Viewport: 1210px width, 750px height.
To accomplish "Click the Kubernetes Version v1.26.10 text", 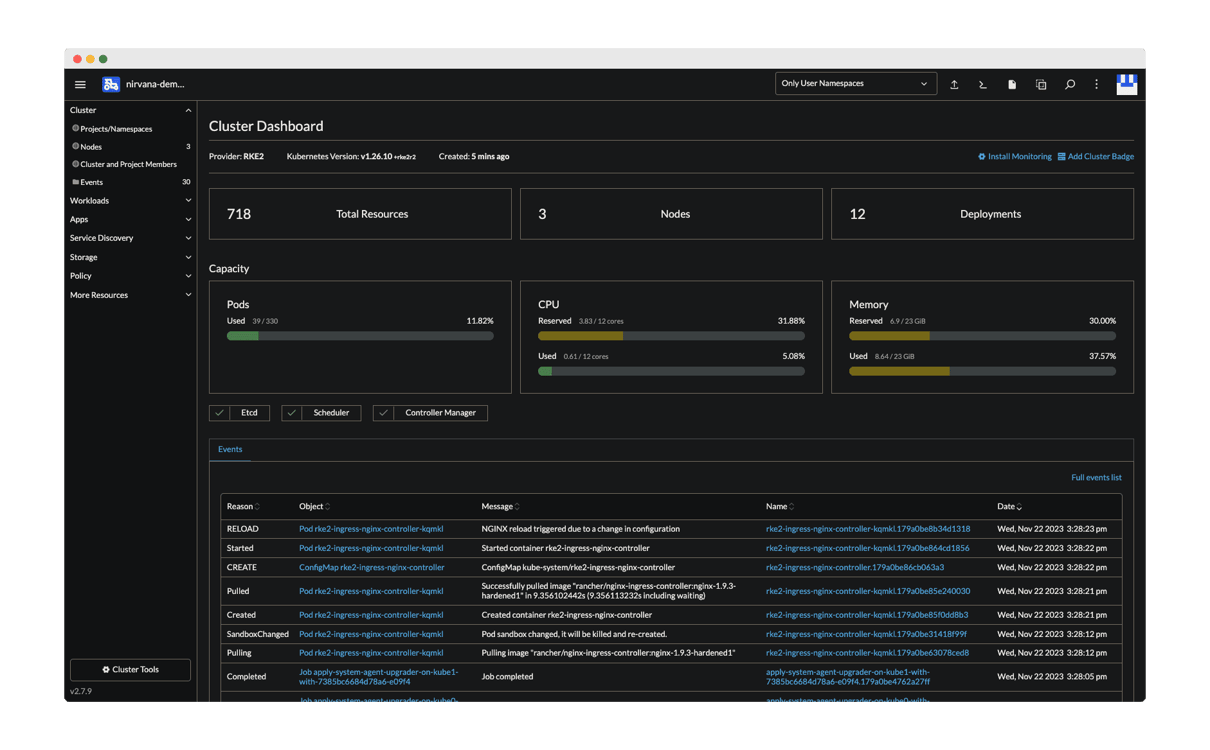I will click(351, 157).
